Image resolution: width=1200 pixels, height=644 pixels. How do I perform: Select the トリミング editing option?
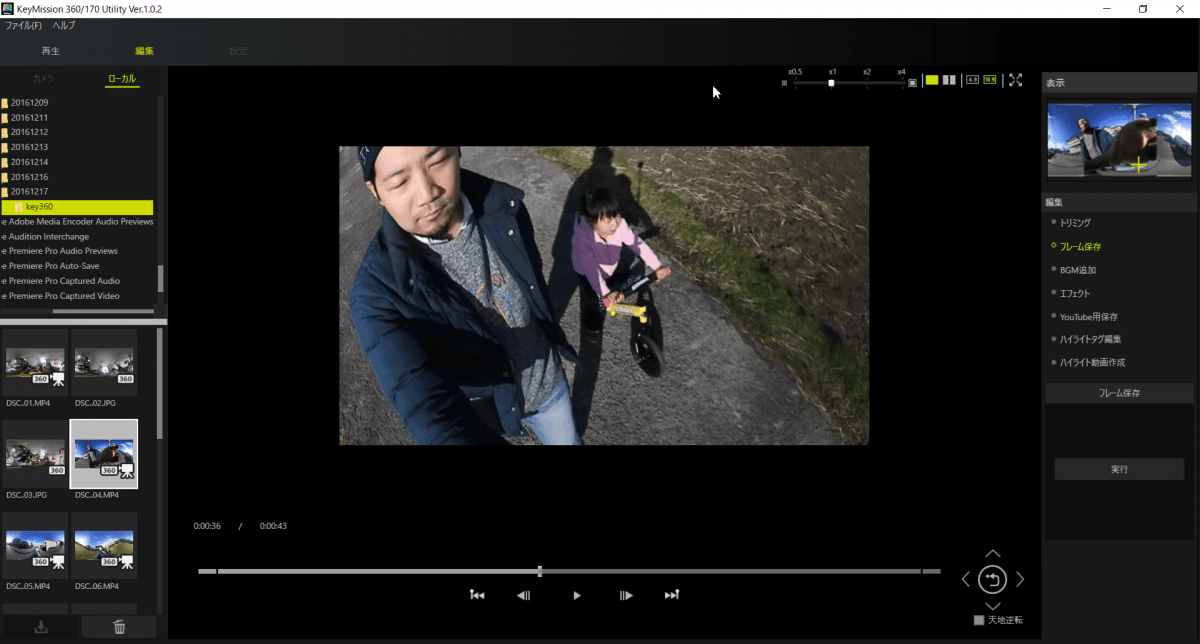click(x=1076, y=222)
